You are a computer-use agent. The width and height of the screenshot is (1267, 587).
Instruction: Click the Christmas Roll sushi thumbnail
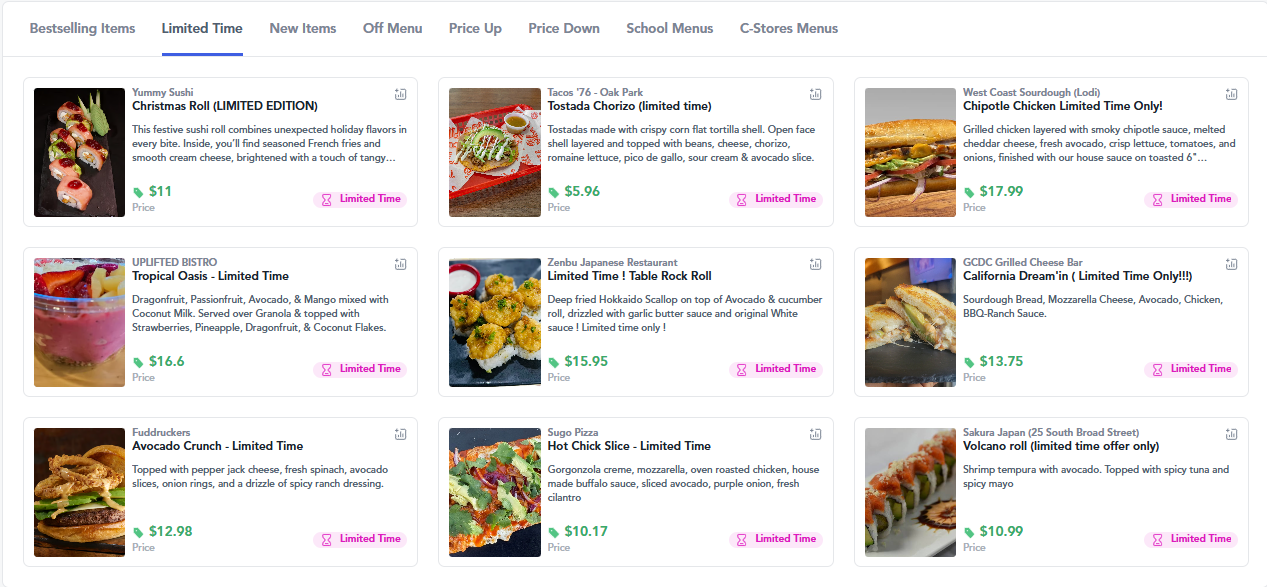tap(79, 152)
